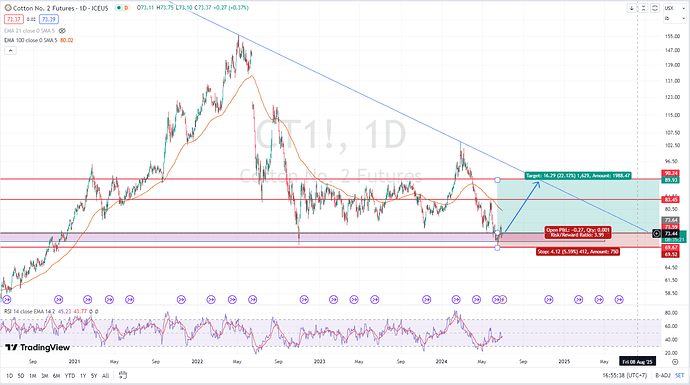Click the down-arrow chart control icon

pyautogui.click(x=631, y=8)
